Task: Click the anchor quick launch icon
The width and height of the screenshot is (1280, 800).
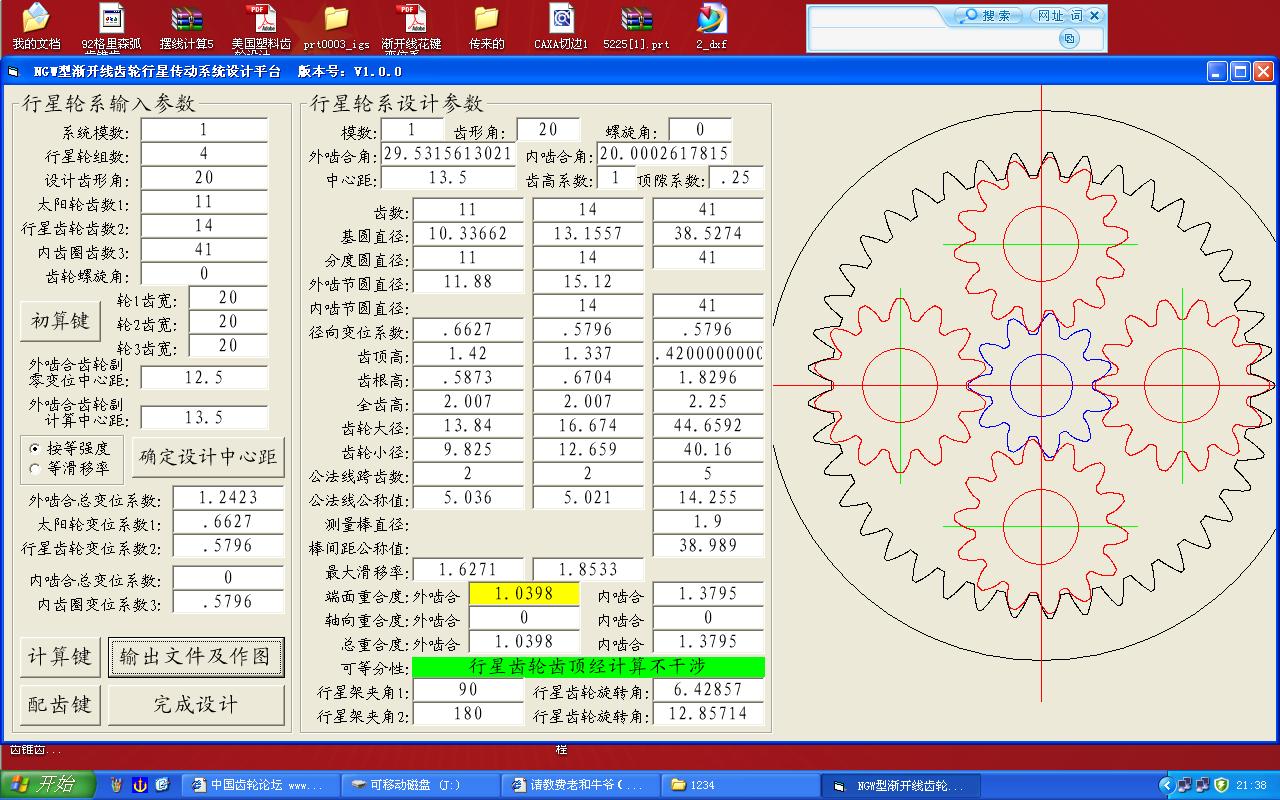Action: click(140, 785)
